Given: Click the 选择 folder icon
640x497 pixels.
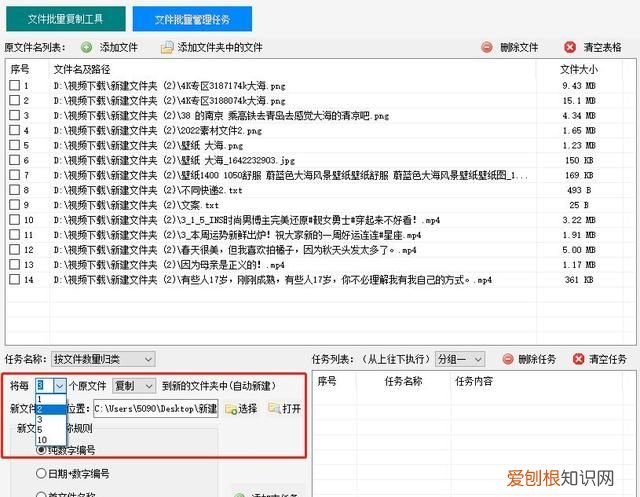Looking at the screenshot, I should (231, 409).
